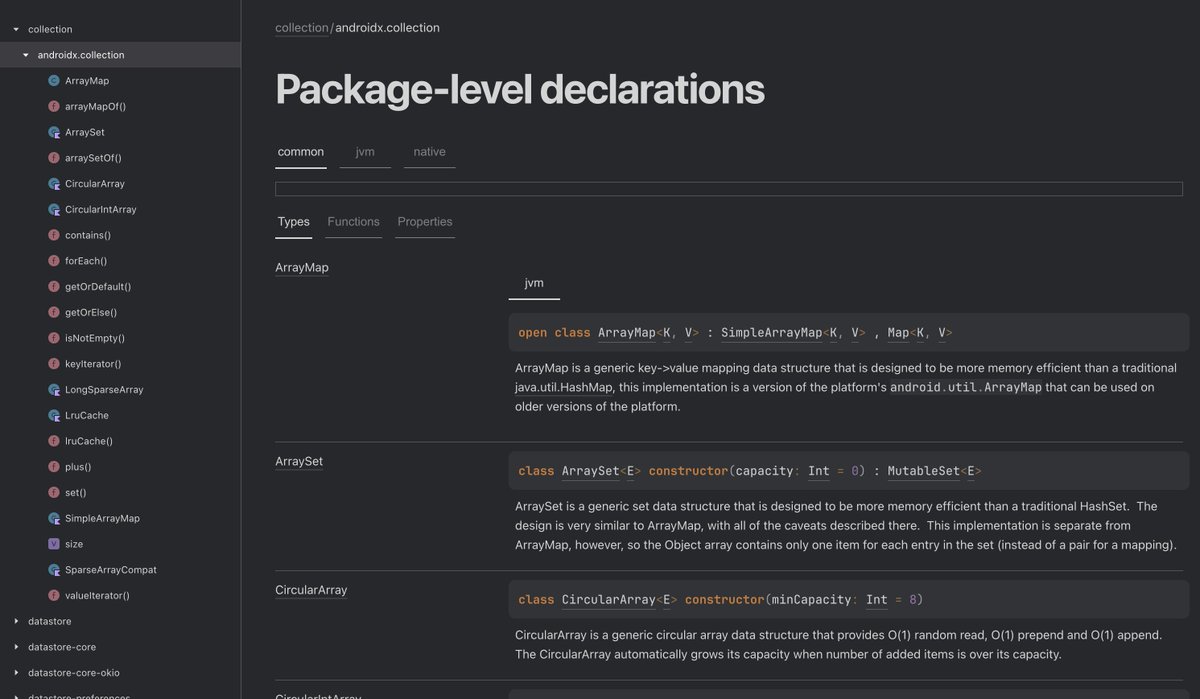Open the collection breadcrumb link
This screenshot has width=1200, height=699.
[x=302, y=28]
